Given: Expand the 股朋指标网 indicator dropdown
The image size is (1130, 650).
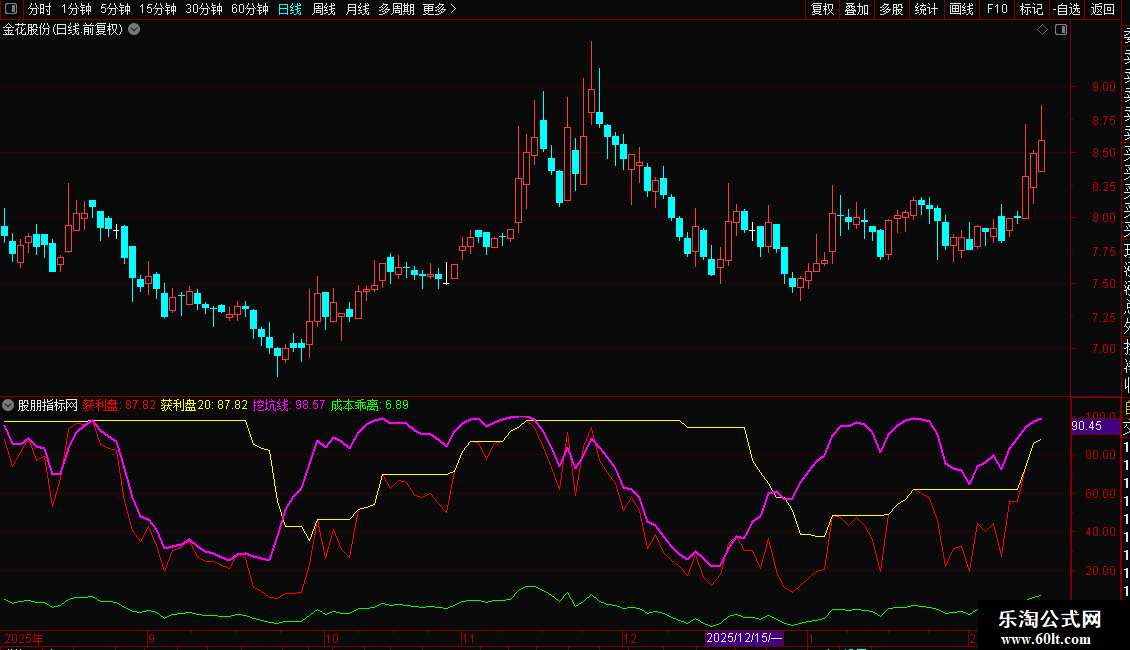Looking at the screenshot, I should [8, 405].
